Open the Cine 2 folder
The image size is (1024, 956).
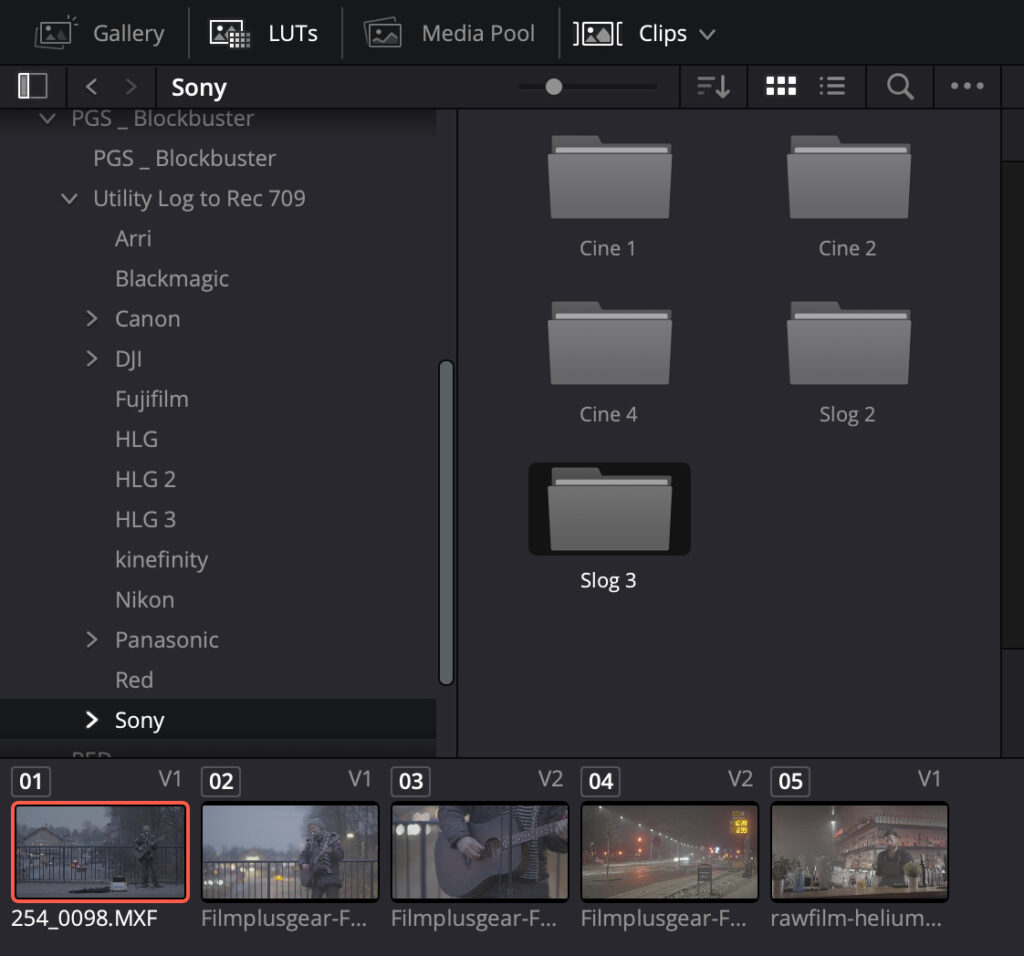pyautogui.click(x=848, y=178)
